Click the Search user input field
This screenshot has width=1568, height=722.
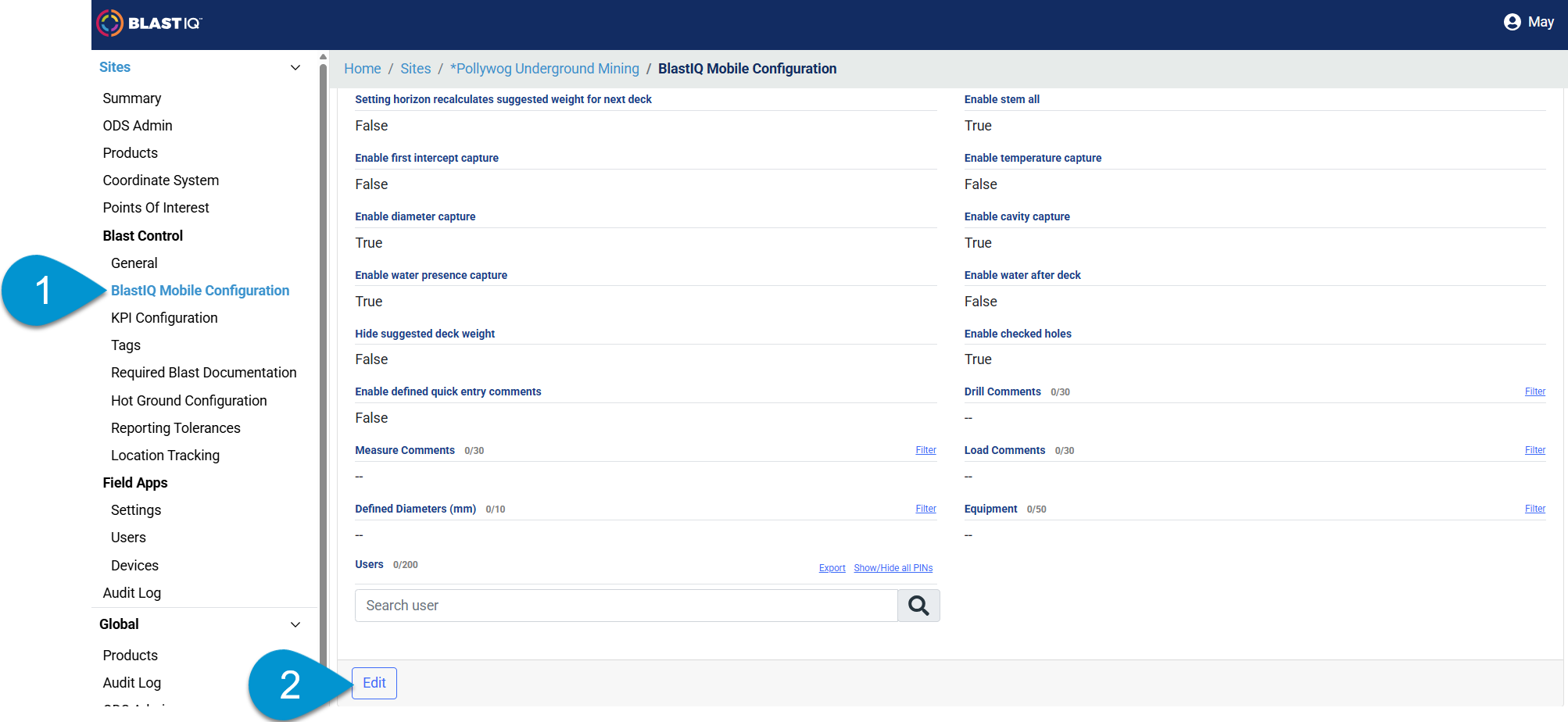click(x=626, y=606)
